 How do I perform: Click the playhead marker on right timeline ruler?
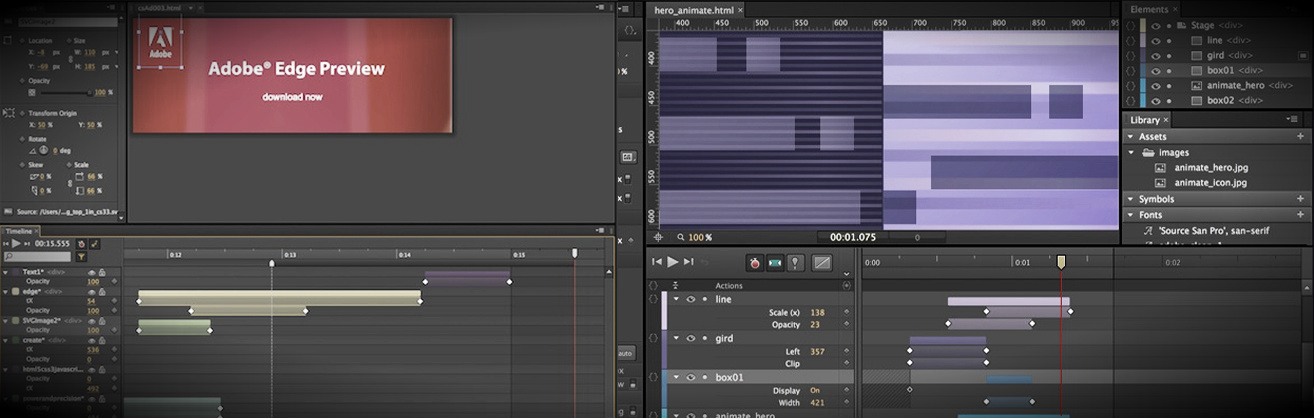[1061, 262]
